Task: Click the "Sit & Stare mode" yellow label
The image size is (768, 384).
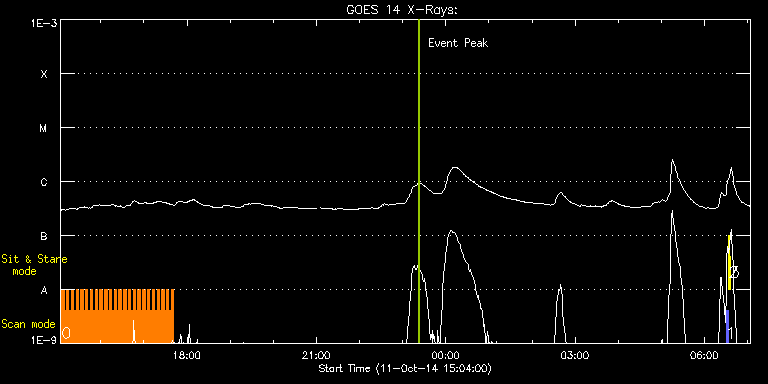Action: pos(34,264)
